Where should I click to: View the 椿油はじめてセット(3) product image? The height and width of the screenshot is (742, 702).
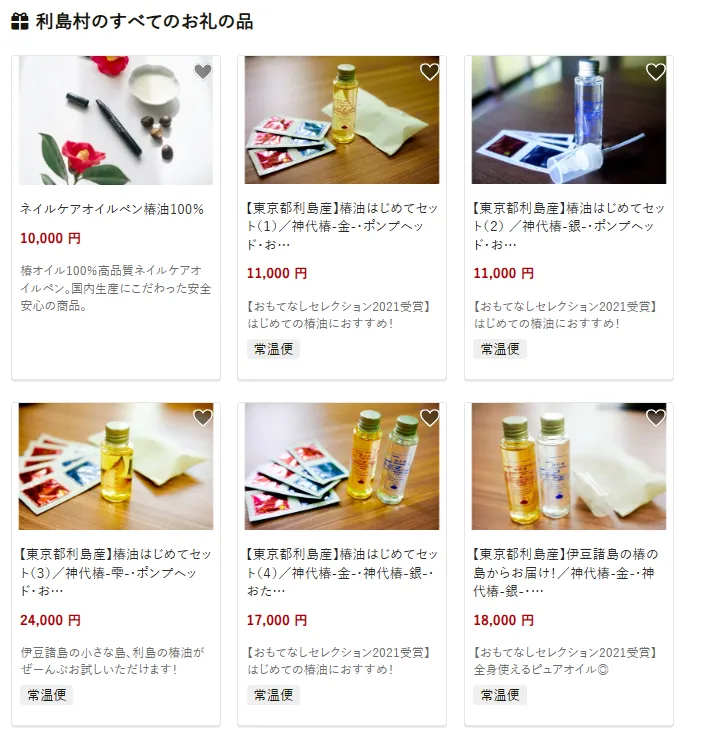point(116,466)
